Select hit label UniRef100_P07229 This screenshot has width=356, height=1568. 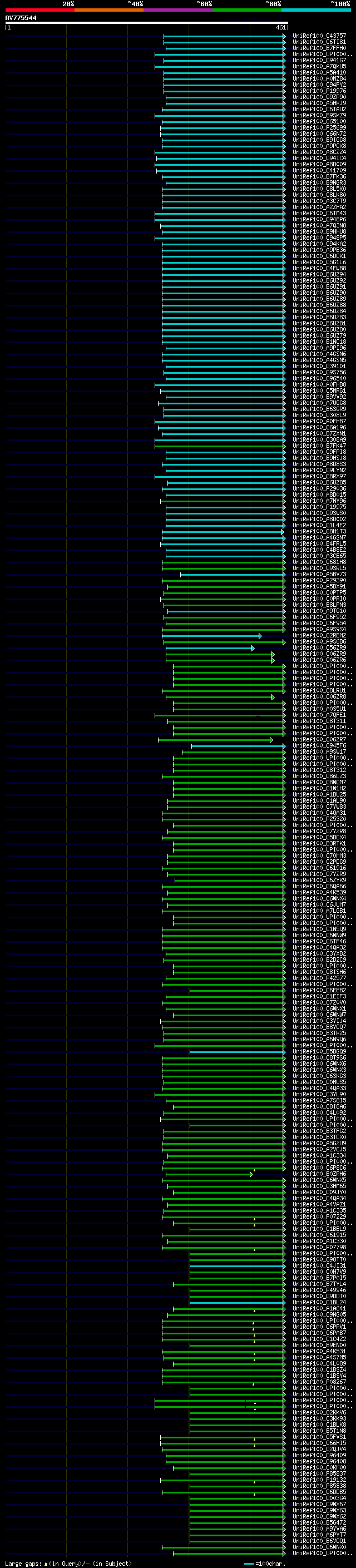(x=319, y=1217)
